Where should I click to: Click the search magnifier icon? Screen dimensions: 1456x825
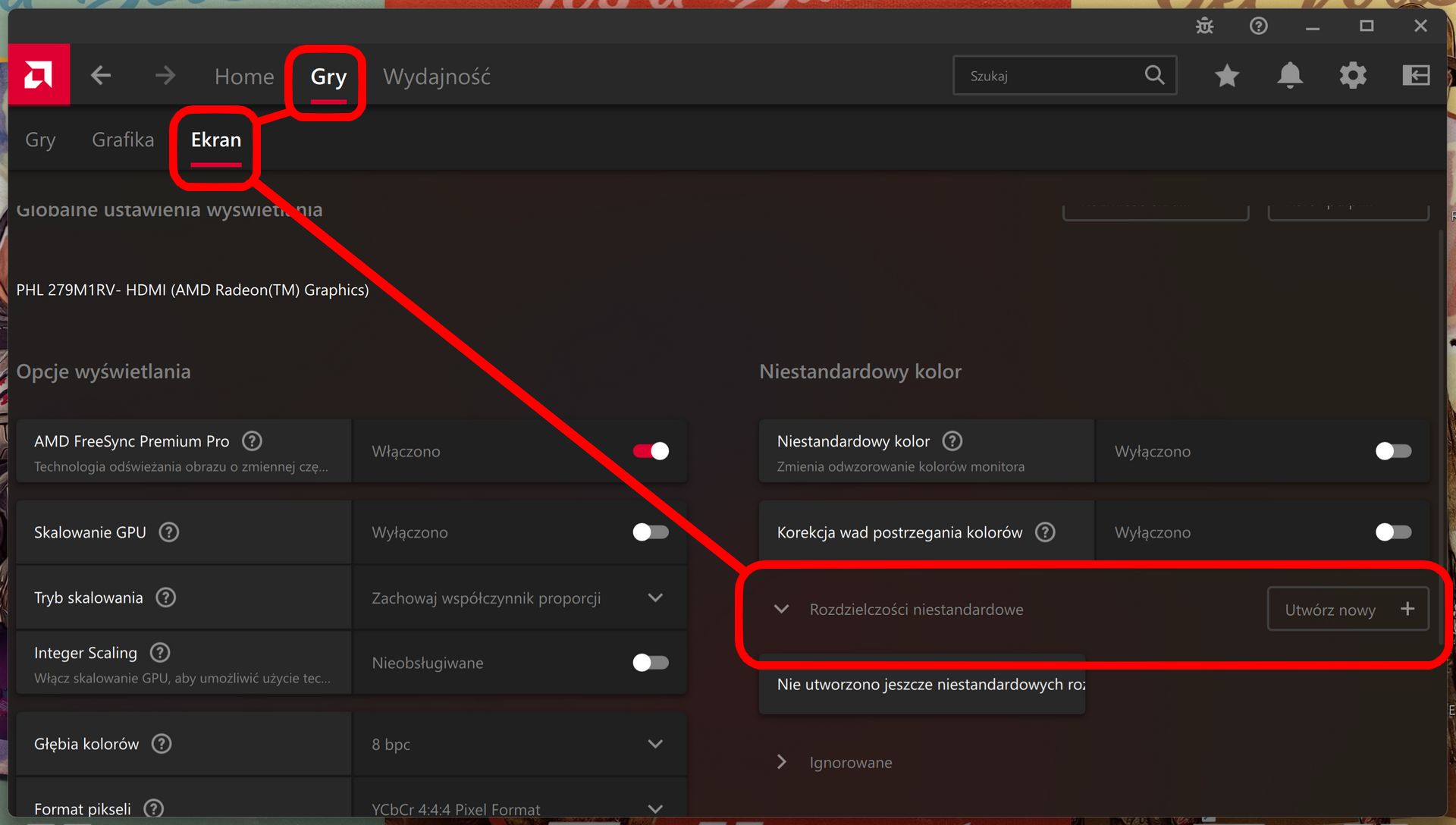point(1154,75)
